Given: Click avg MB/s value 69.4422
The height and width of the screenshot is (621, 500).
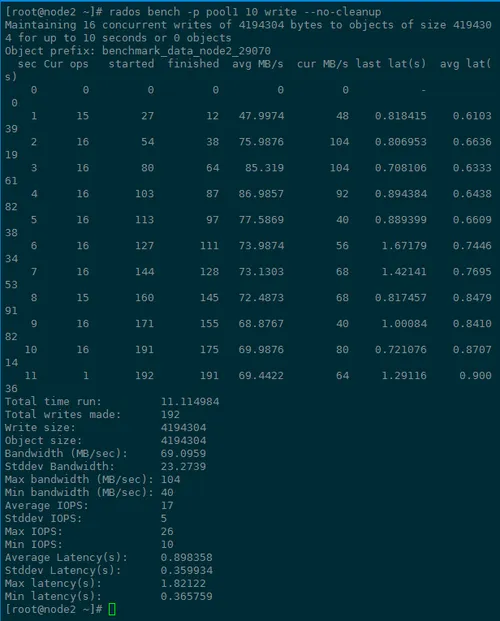Looking at the screenshot, I should (261, 375).
